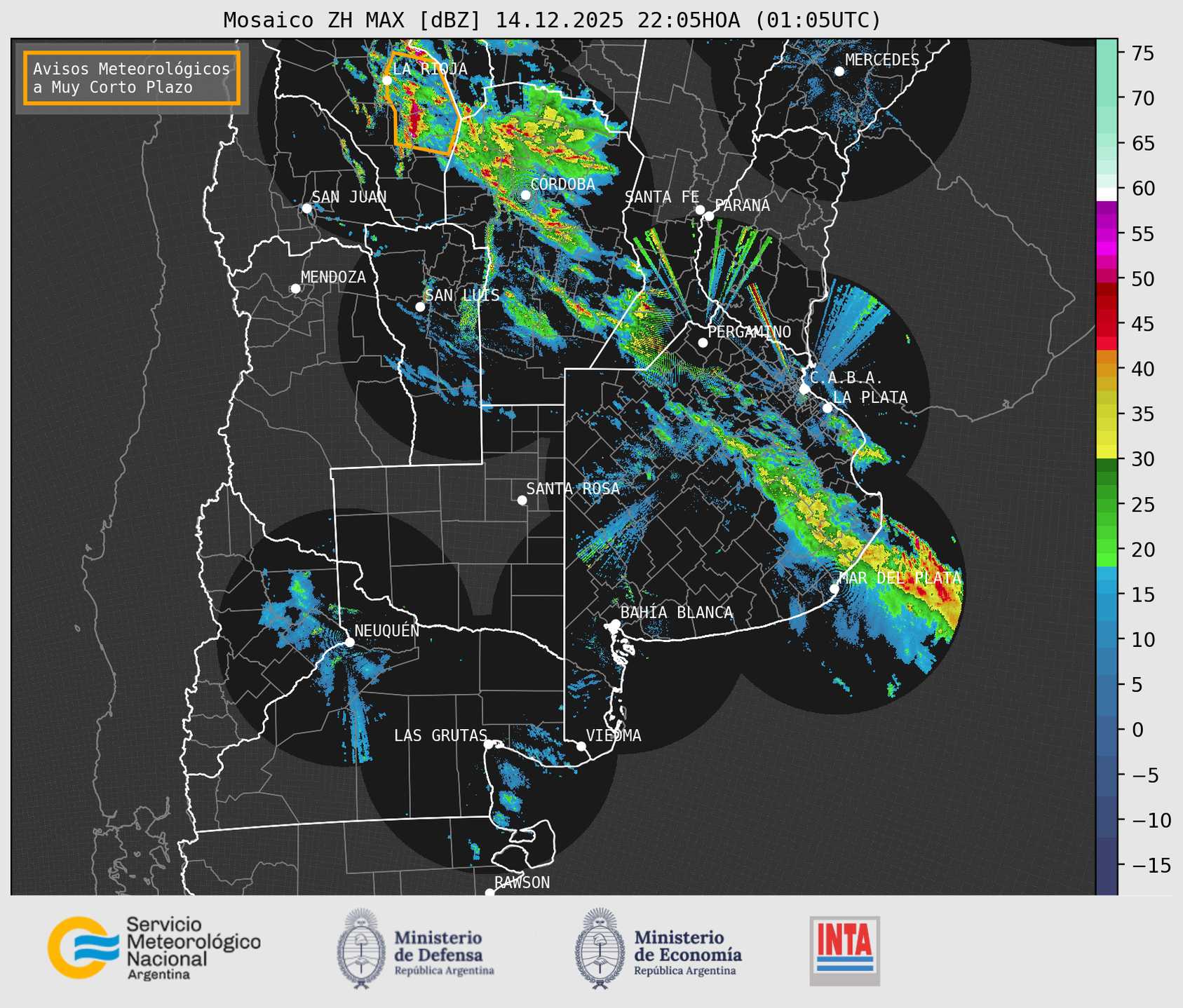Click the CÓRDOBA city marker
The image size is (1183, 1008).
(x=525, y=195)
